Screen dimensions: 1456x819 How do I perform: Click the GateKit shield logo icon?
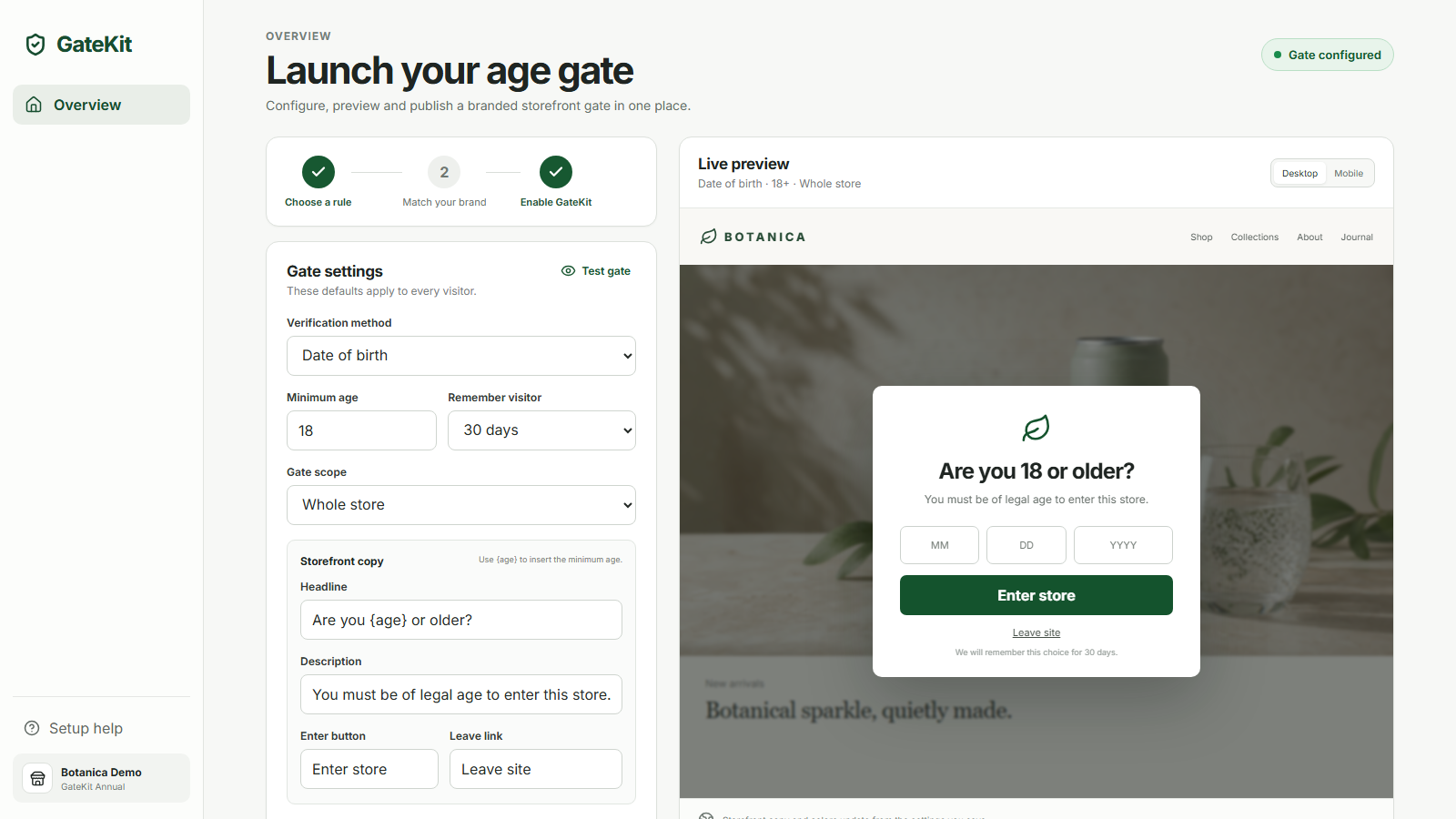[35, 45]
